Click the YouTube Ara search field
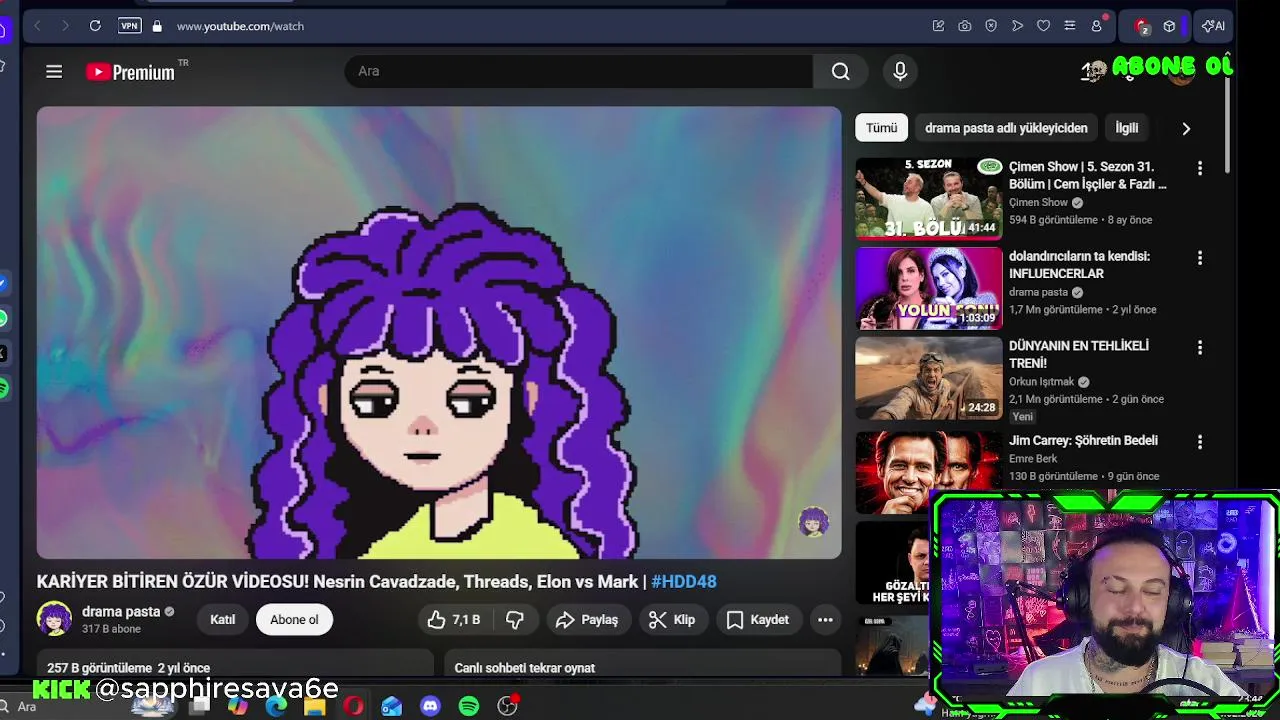 [x=578, y=71]
